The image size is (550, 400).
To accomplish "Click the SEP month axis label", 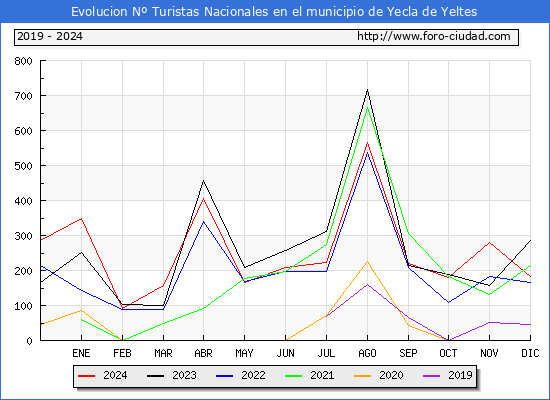I will click(408, 353).
